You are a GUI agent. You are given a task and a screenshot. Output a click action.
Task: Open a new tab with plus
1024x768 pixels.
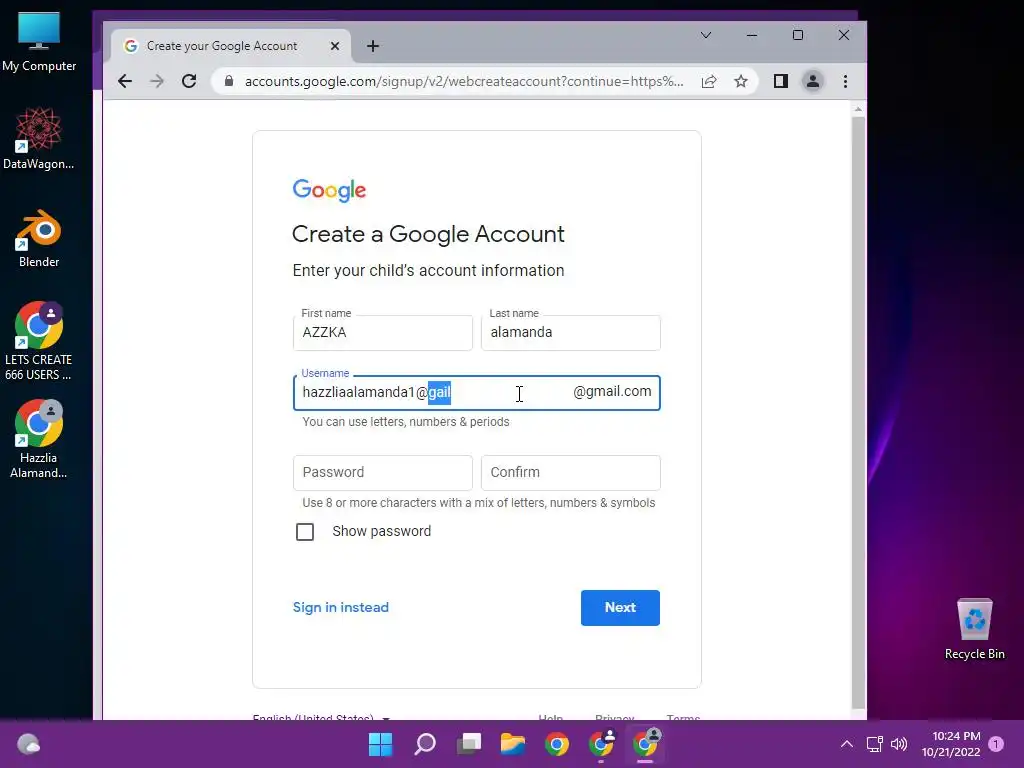[x=373, y=46]
